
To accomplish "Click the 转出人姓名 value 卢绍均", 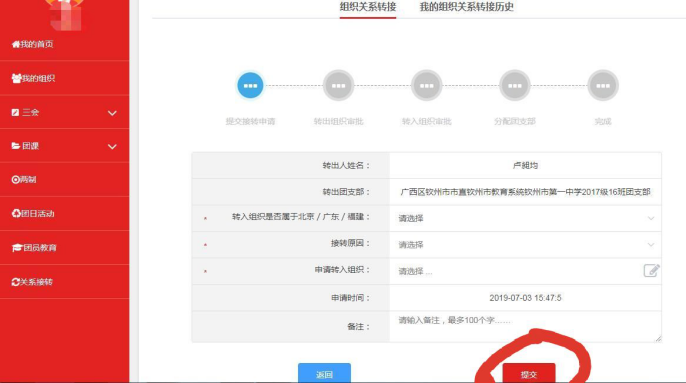I will pyautogui.click(x=525, y=165).
